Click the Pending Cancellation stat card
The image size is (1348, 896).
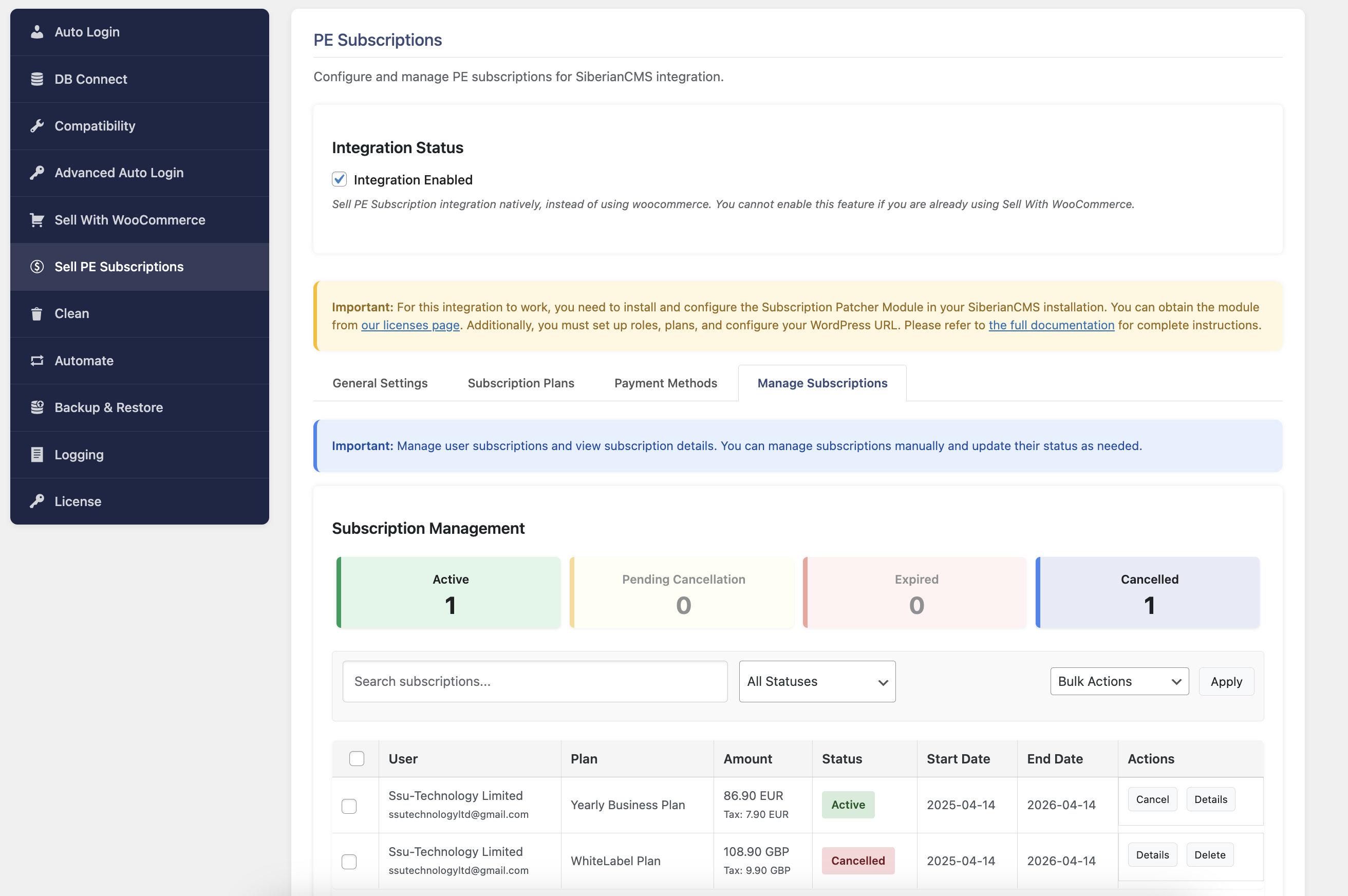[x=682, y=592]
